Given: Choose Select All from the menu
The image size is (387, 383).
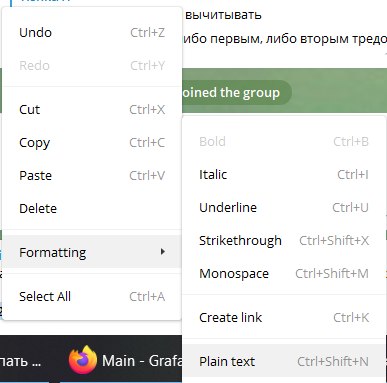Looking at the screenshot, I should click(x=92, y=296).
